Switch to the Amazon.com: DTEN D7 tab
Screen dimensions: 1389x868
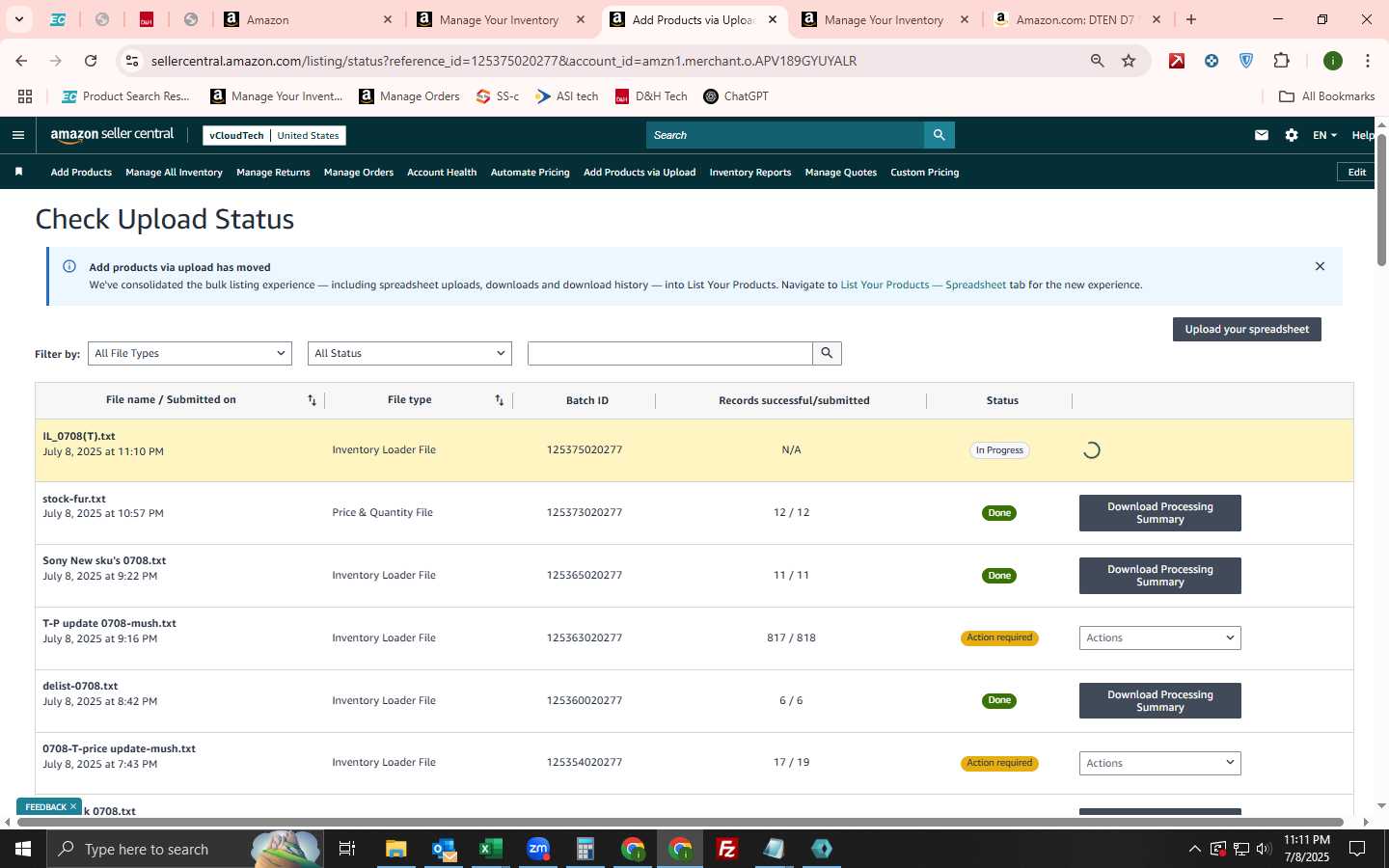tap(1076, 19)
